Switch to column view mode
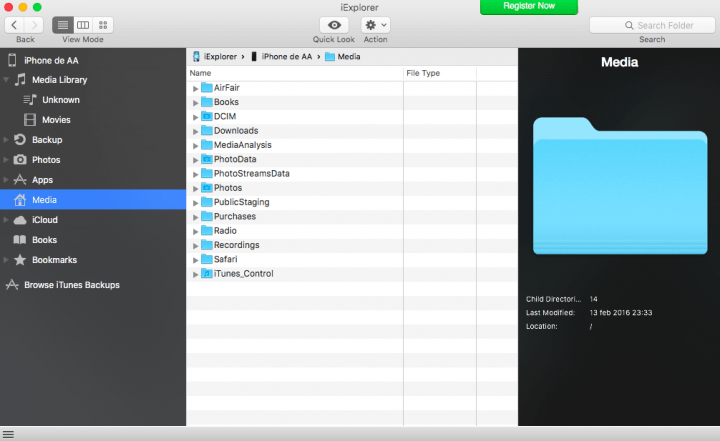Screen dimensions: 720x441 83,25
